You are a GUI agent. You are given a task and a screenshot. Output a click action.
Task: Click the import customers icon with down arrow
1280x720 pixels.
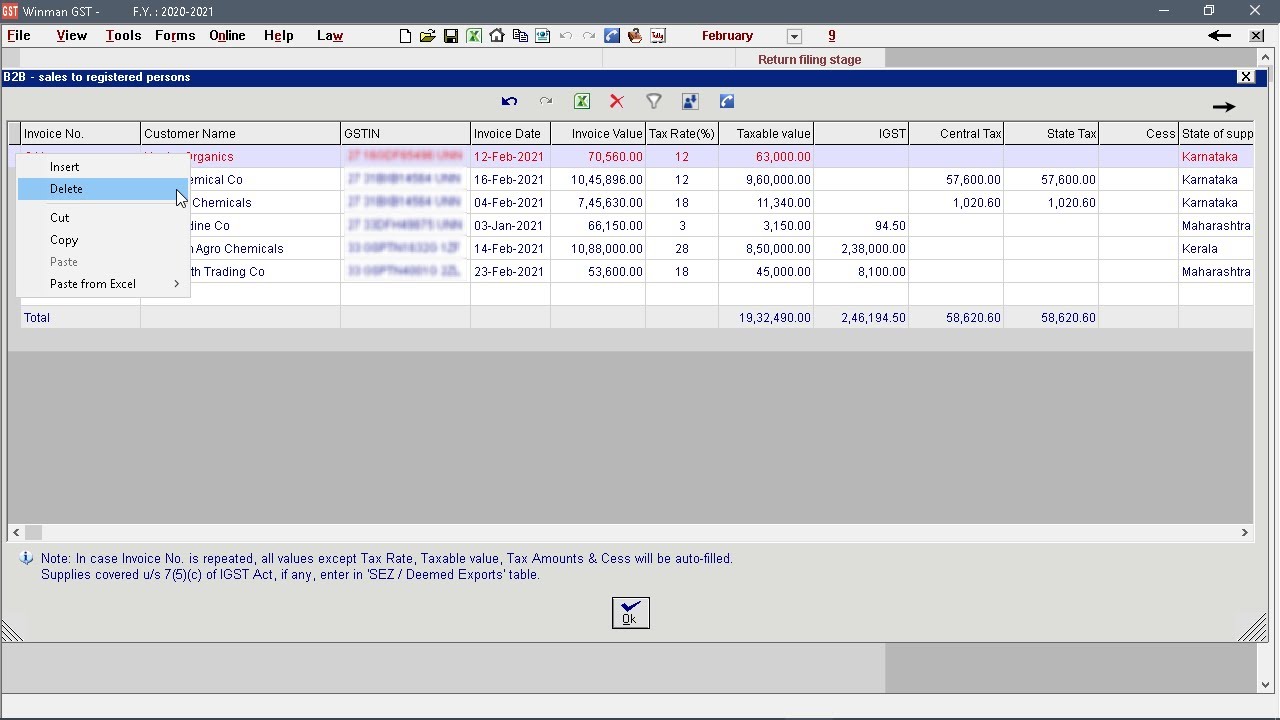(690, 101)
